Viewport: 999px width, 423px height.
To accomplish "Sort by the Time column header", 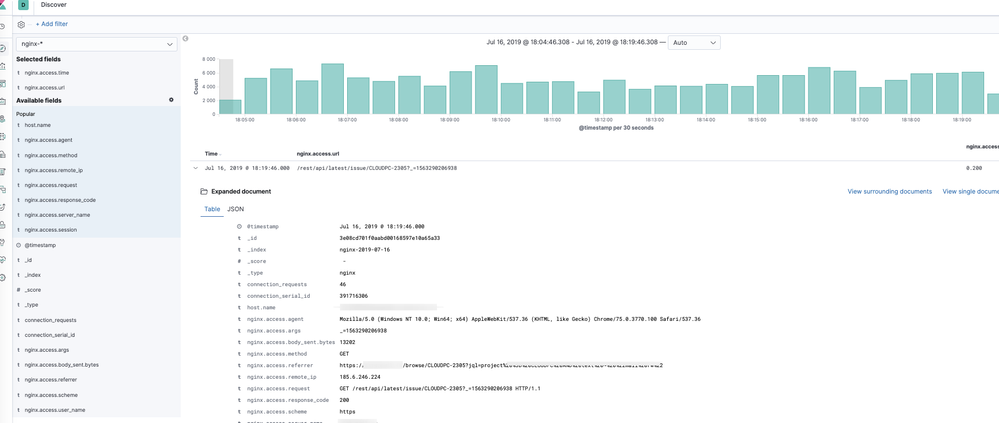I will [211, 154].
